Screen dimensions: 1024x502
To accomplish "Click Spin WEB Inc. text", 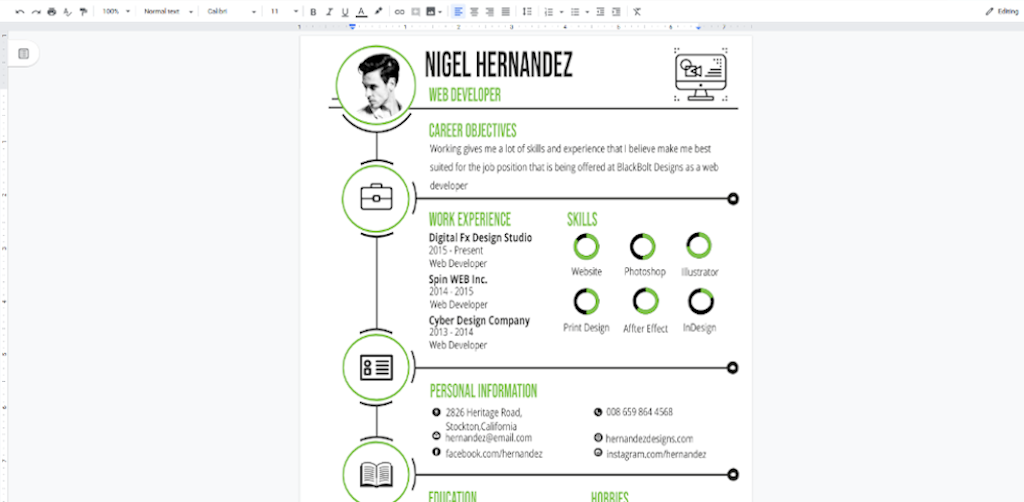I will (458, 279).
